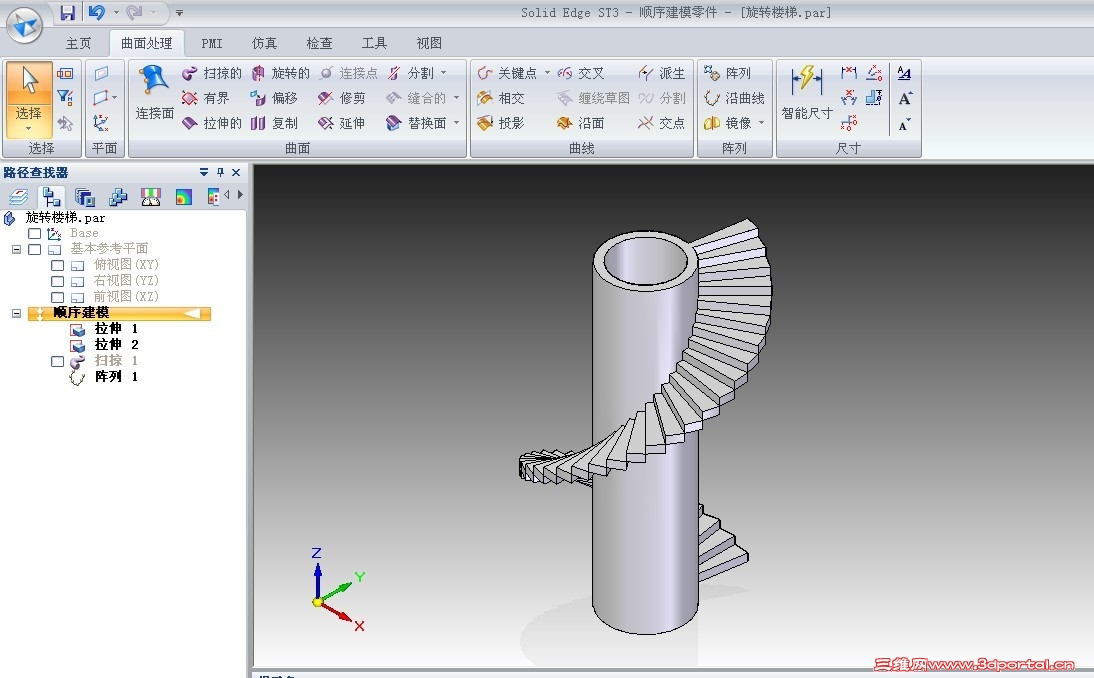Collapse the 基本参考平面 tree node
This screenshot has height=678, width=1094.
point(17,249)
